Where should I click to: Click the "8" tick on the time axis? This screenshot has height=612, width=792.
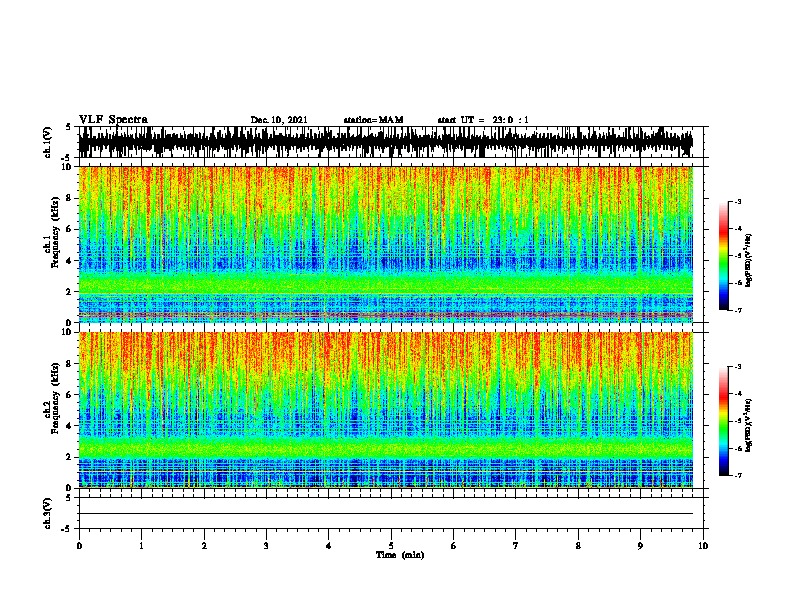click(578, 545)
